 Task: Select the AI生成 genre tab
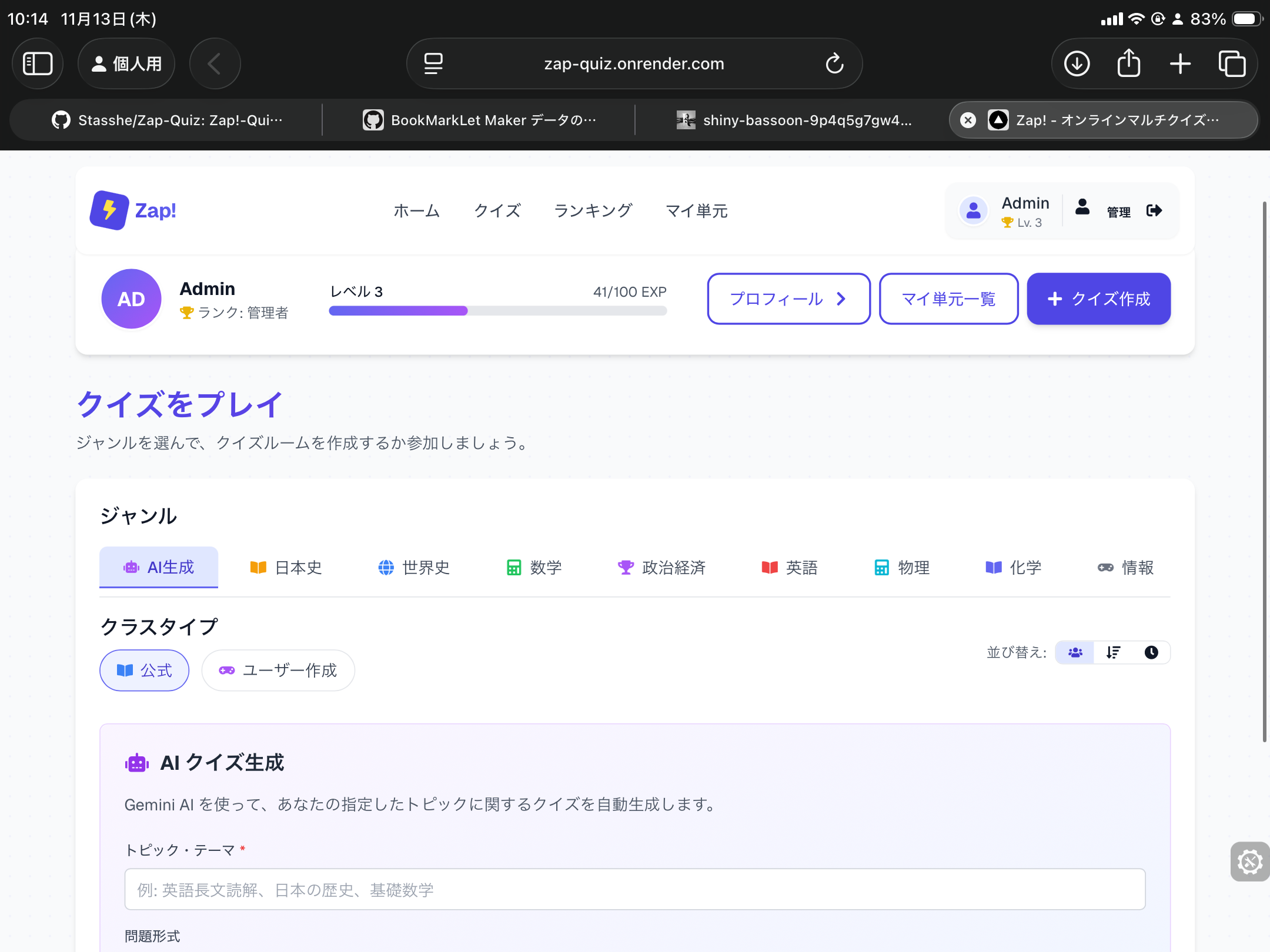[159, 567]
